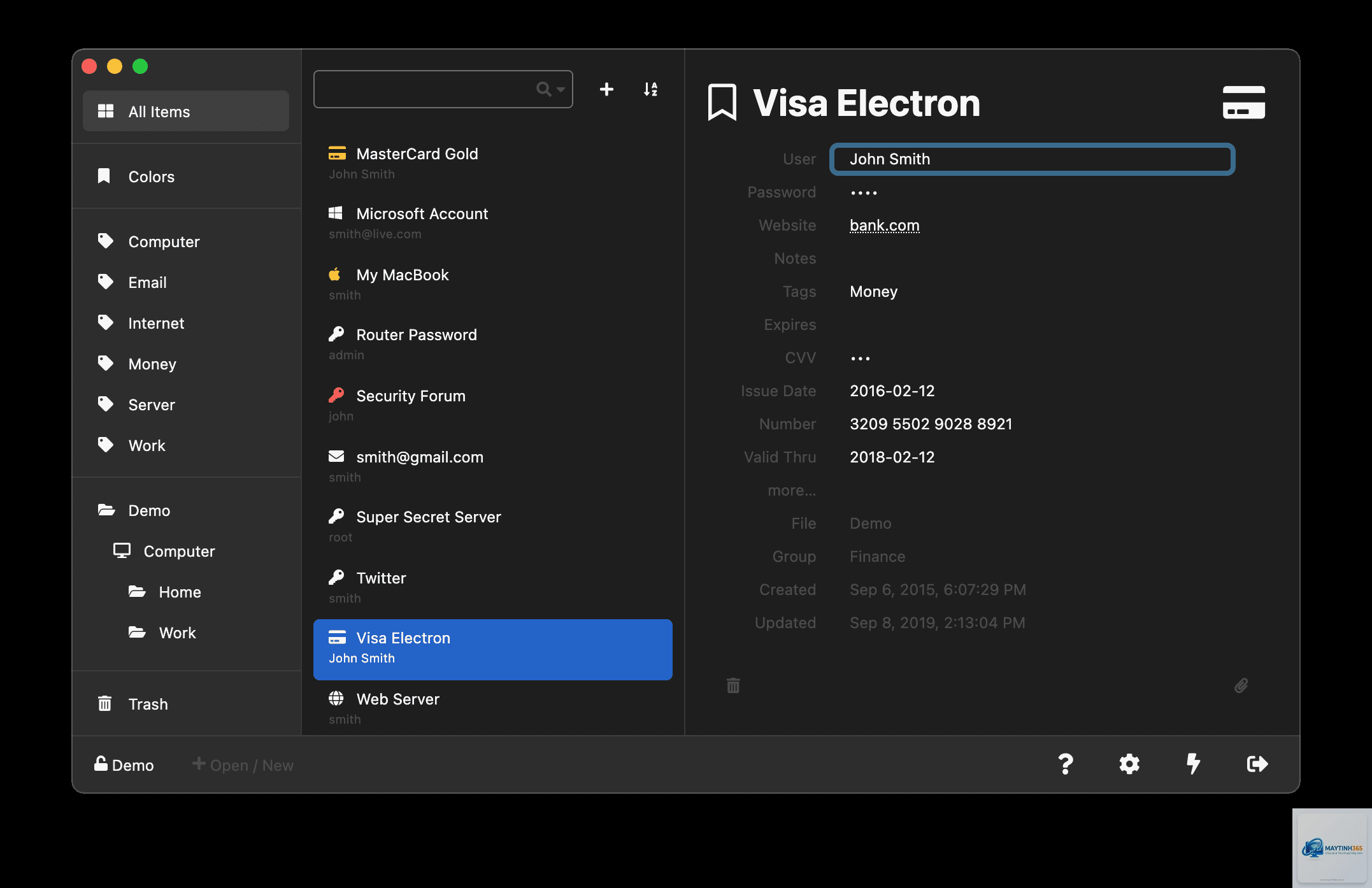Click the credit card entry icon at top right
Viewport: 1372px width, 888px height.
[x=1243, y=103]
